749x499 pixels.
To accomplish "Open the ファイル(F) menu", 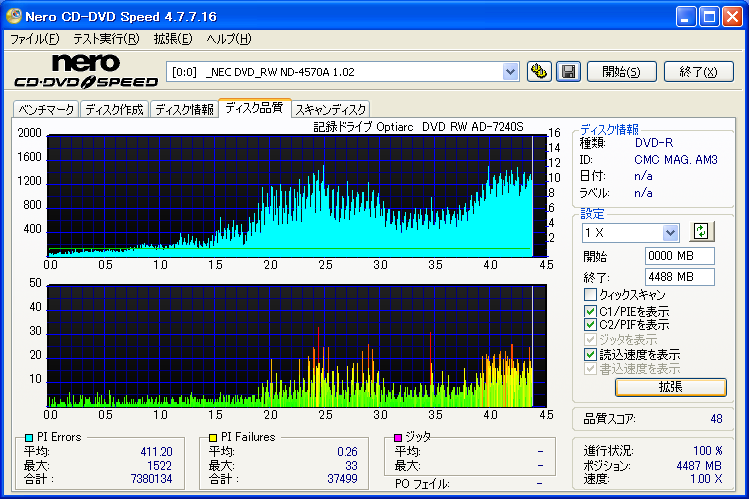I will pos(34,39).
